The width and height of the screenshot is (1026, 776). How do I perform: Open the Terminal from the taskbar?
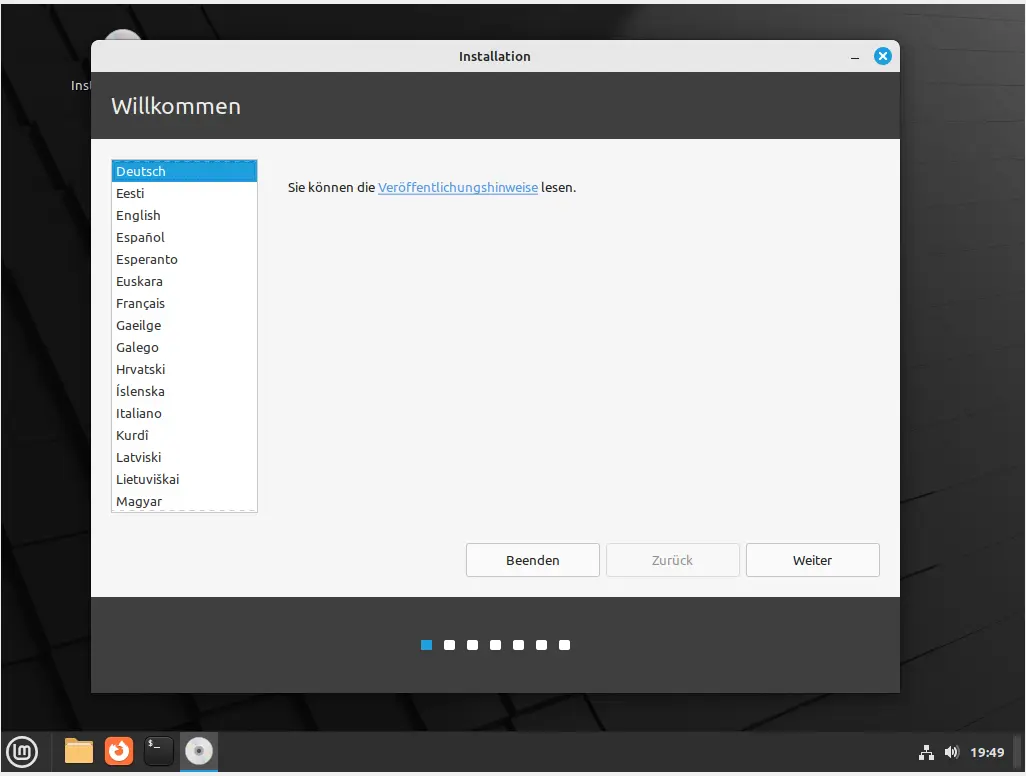[x=159, y=750]
